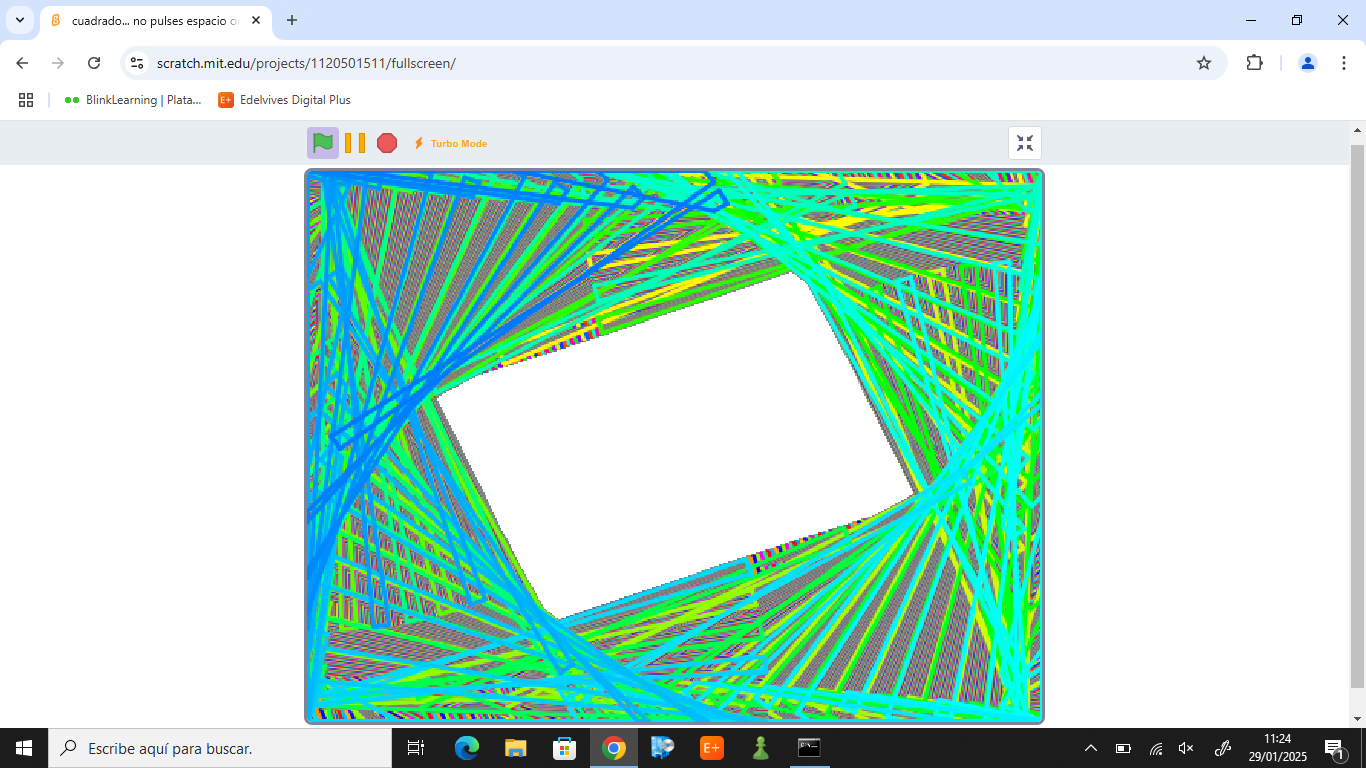The width and height of the screenshot is (1366, 768).
Task: Click the green flag to start project
Action: click(322, 143)
